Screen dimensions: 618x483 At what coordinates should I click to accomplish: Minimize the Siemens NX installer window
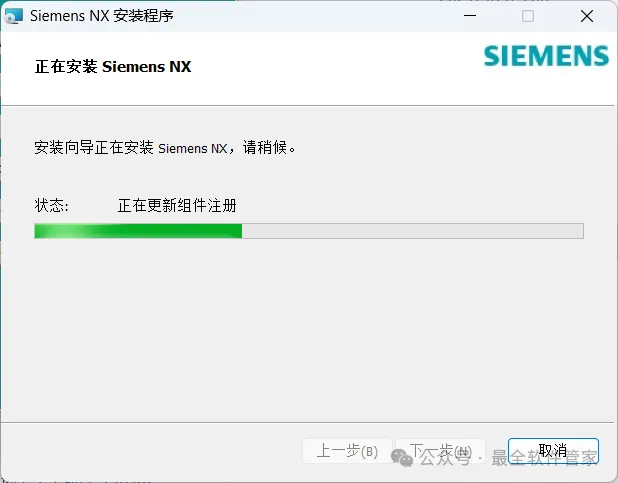coord(470,16)
